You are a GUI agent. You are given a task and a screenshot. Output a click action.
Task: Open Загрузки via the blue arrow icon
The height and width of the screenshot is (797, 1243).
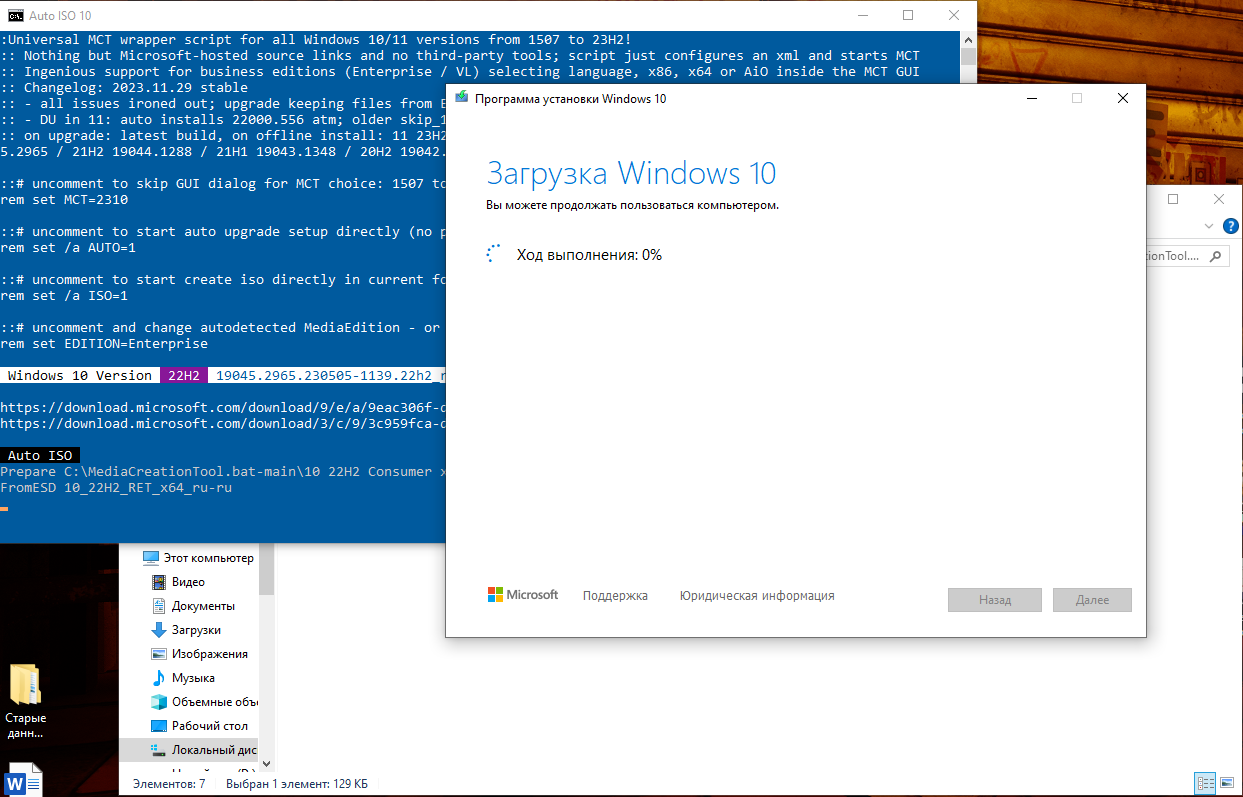tap(161, 629)
